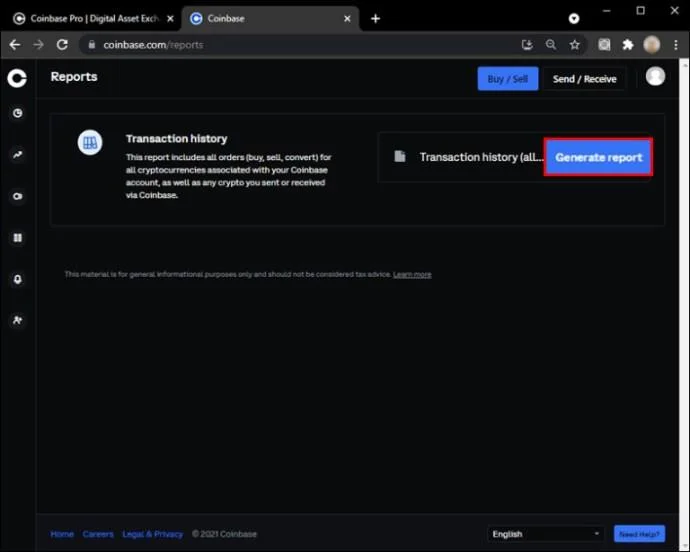Bookmark this page with the star icon
690x552 pixels.
click(574, 44)
